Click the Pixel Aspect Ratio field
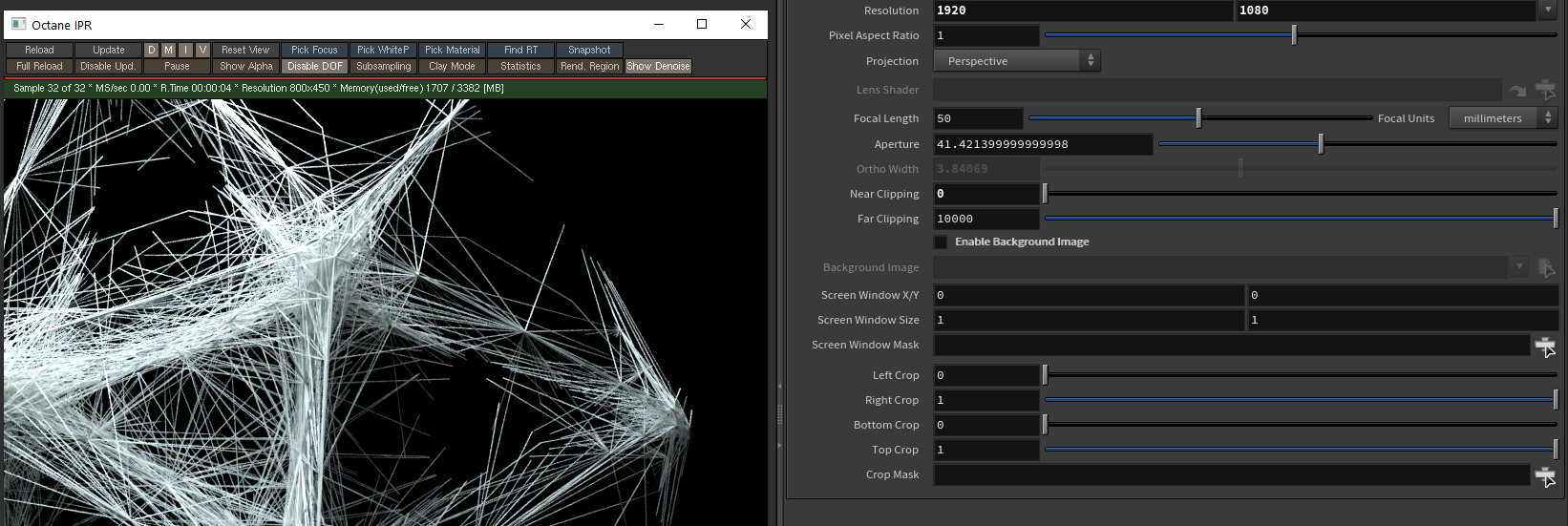1568x526 pixels. [986, 35]
